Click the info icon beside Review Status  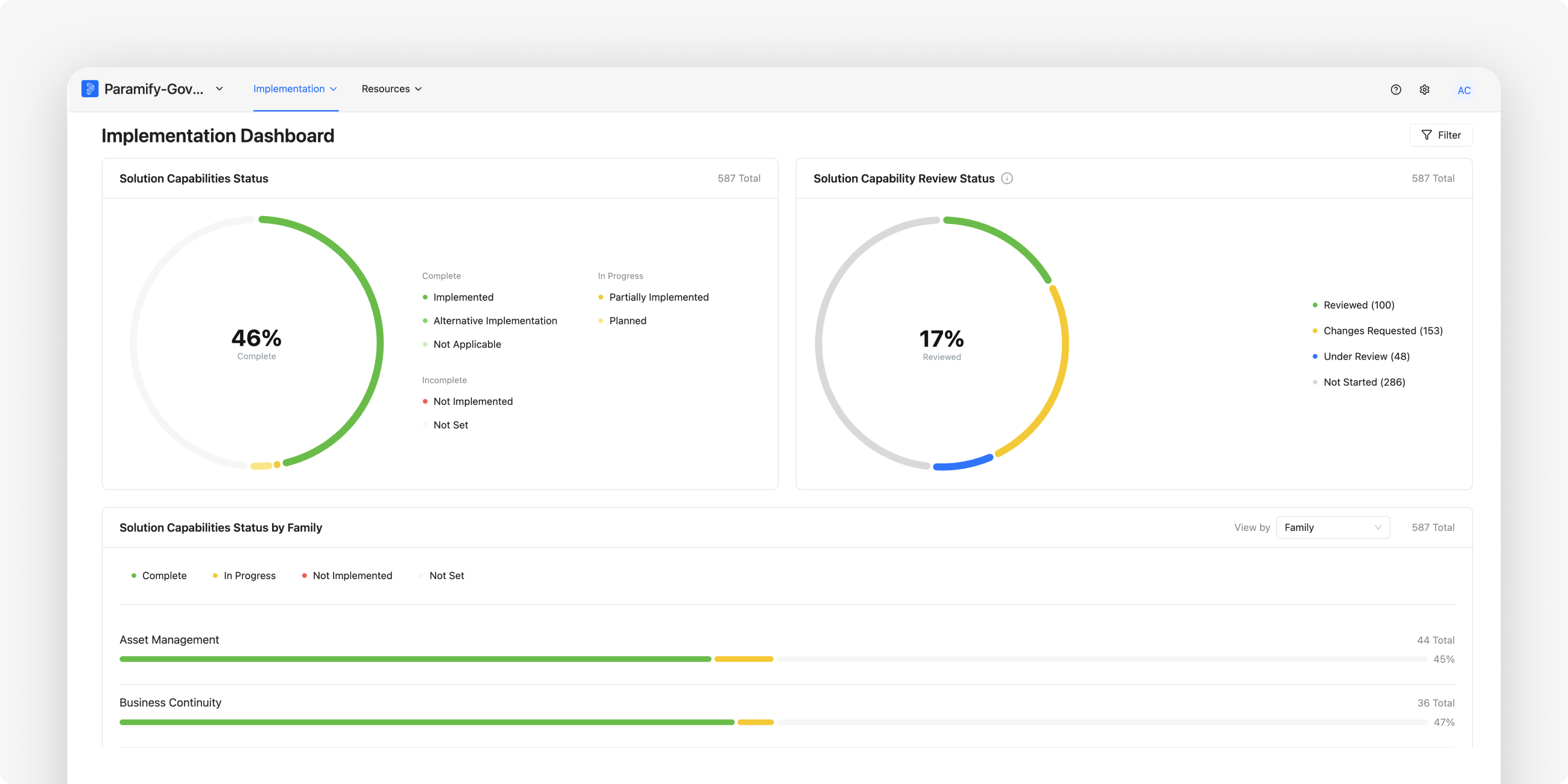click(x=1007, y=178)
